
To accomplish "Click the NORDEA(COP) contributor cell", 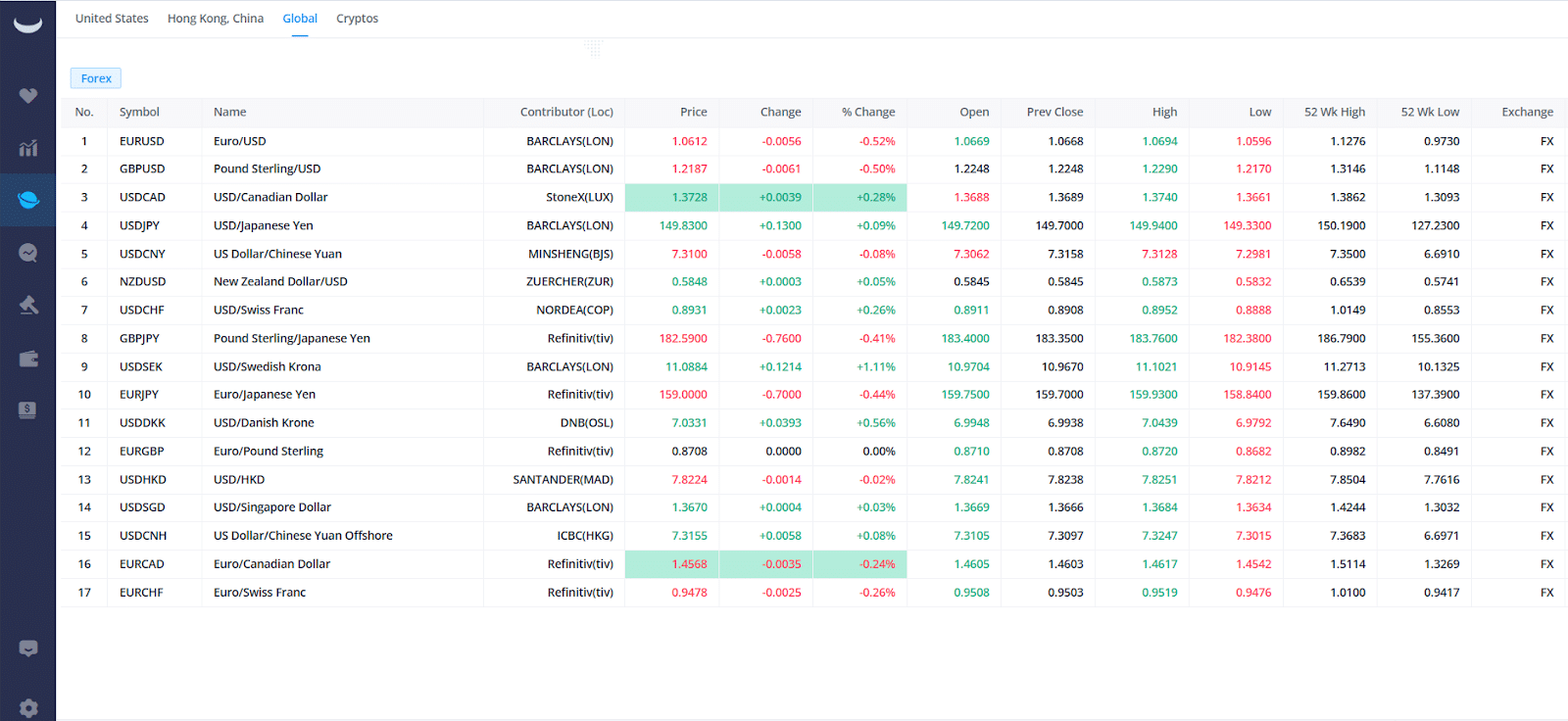I will 574,311.
